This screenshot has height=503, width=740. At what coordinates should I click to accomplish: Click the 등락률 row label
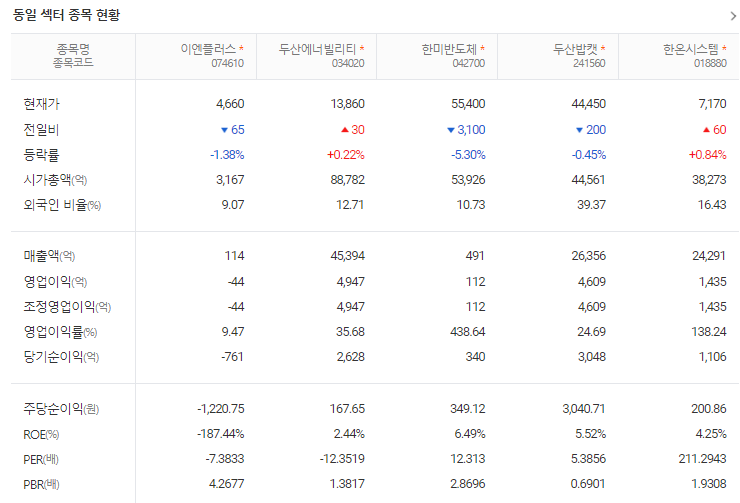[41, 155]
